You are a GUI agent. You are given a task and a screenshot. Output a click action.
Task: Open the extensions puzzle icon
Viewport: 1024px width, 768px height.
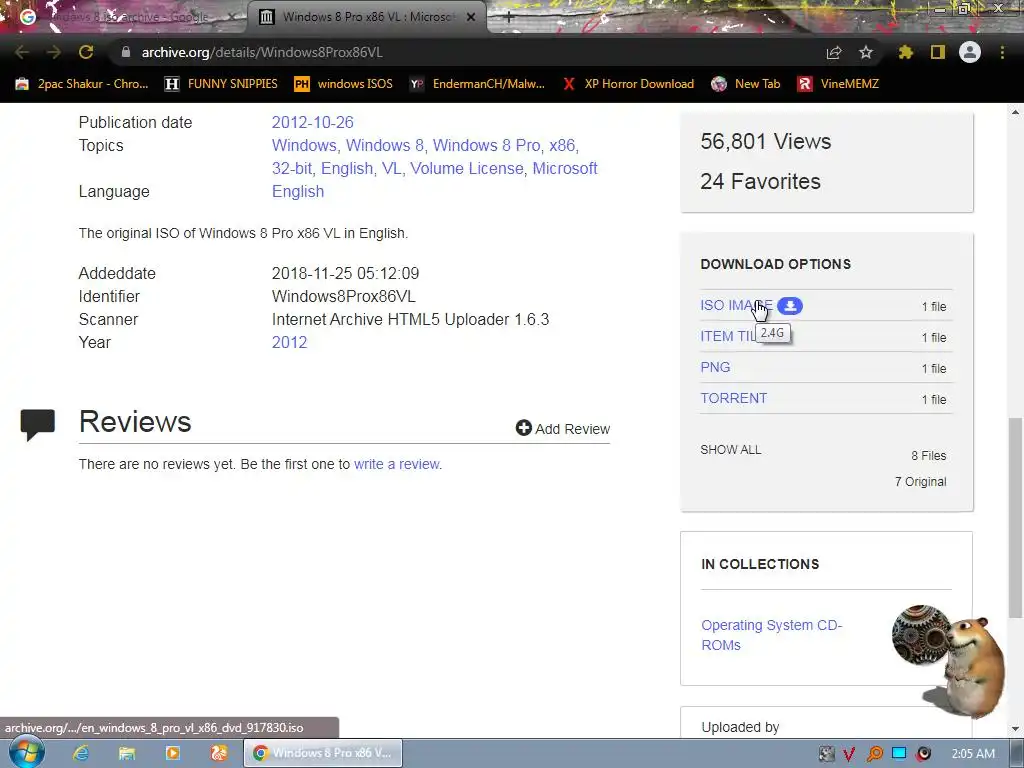(x=906, y=52)
